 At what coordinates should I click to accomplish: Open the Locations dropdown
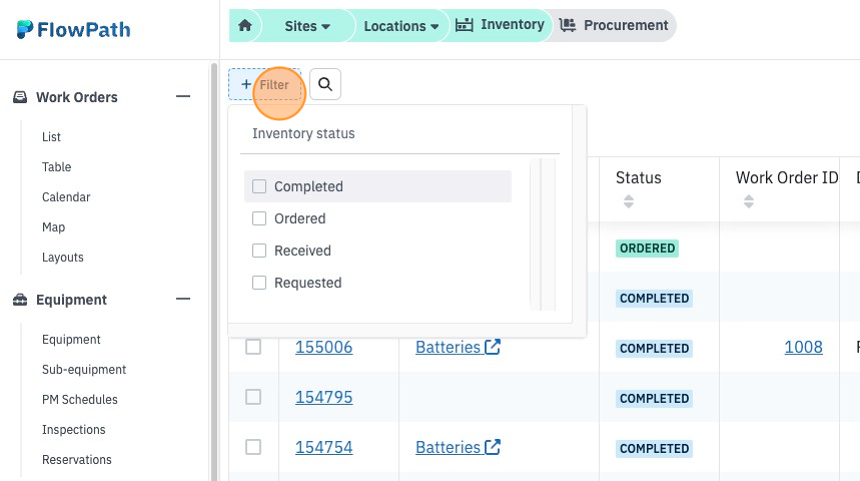pos(401,26)
